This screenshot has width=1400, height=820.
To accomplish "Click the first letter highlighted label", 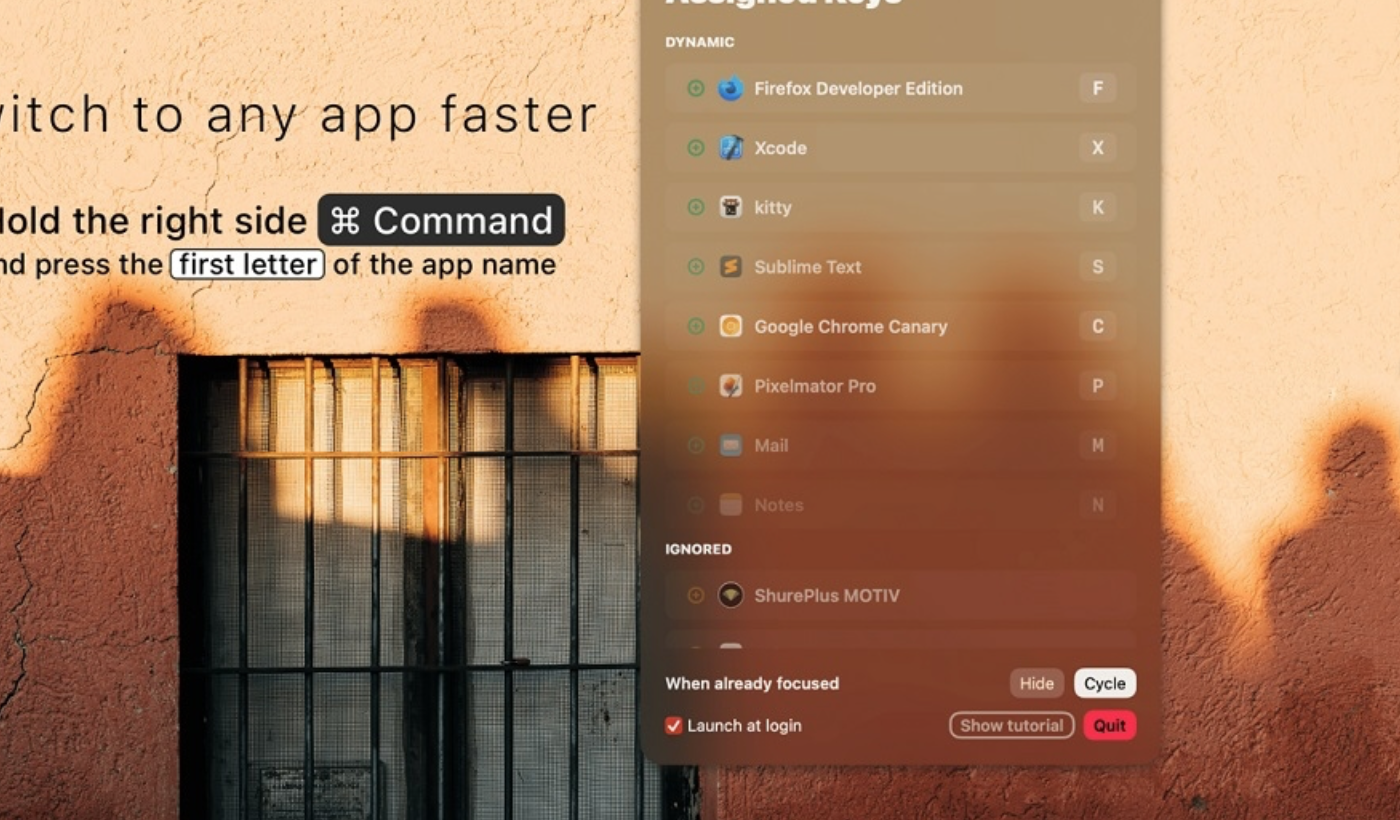I will coord(247,264).
